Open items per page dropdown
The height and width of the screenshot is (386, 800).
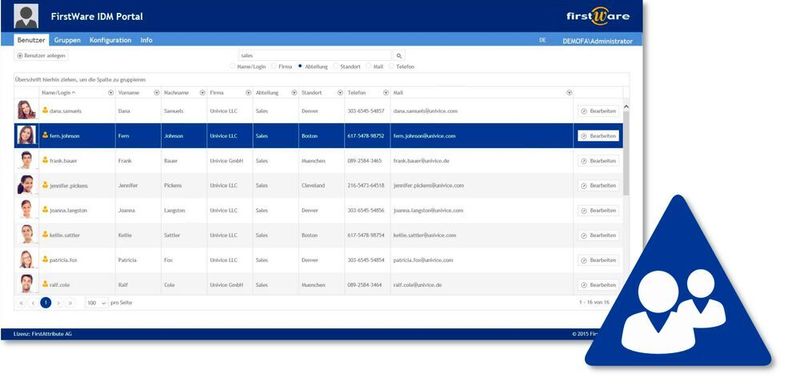[96, 303]
